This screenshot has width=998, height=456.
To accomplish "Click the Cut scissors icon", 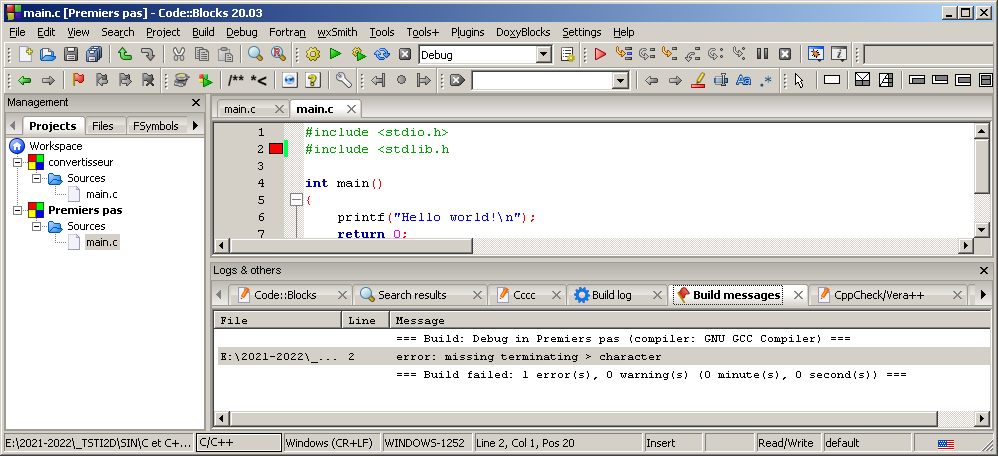I will click(179, 55).
